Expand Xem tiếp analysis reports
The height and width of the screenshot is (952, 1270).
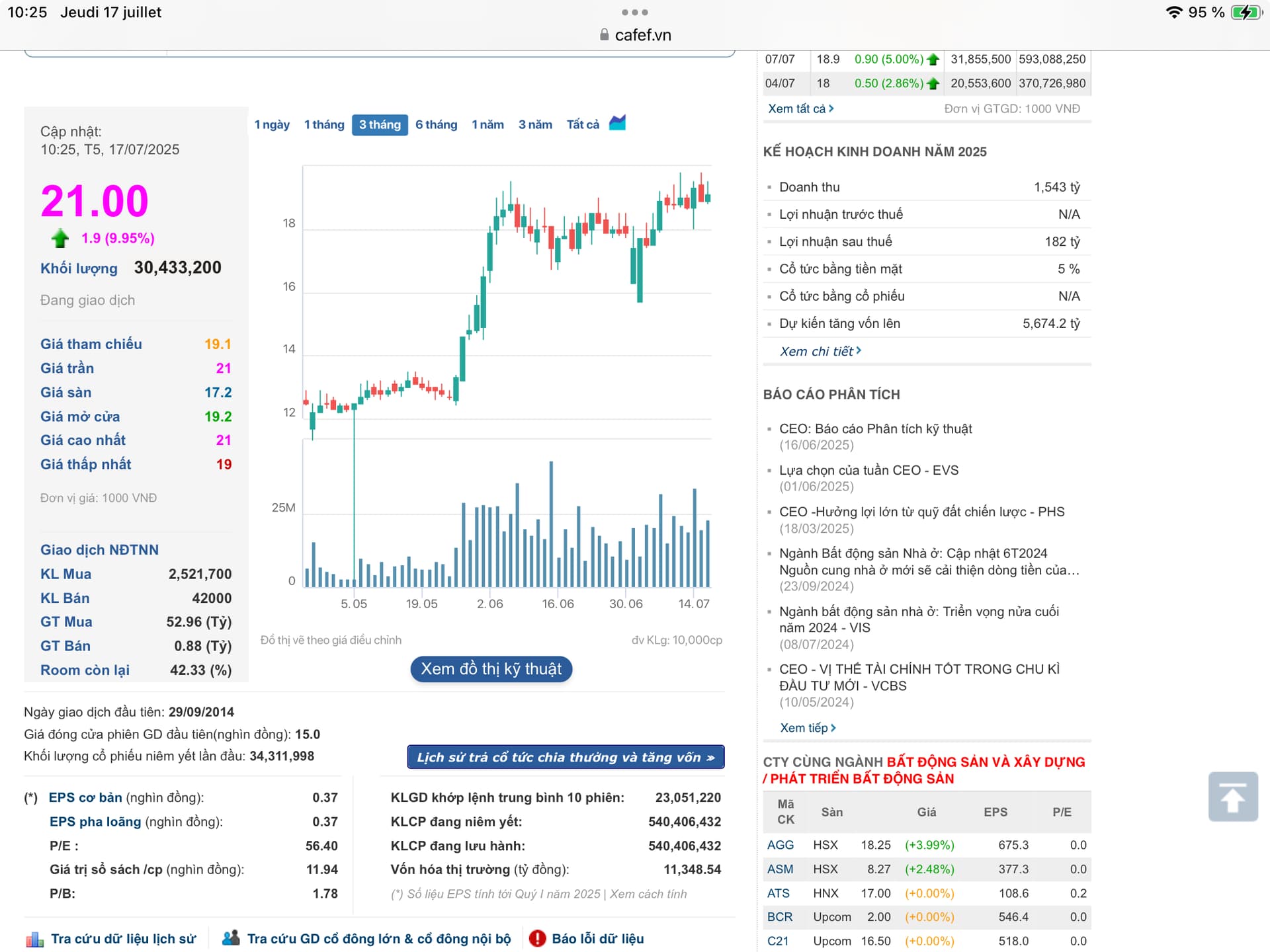[808, 727]
